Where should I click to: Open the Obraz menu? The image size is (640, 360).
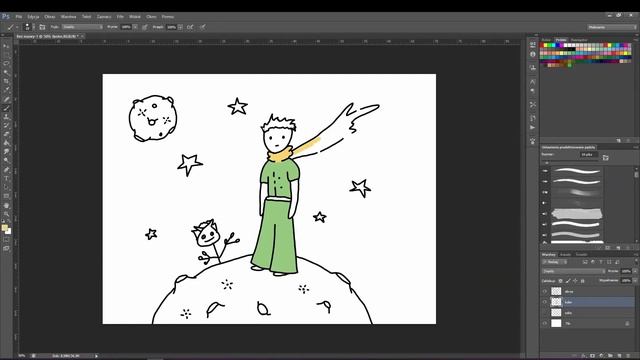(x=50, y=17)
